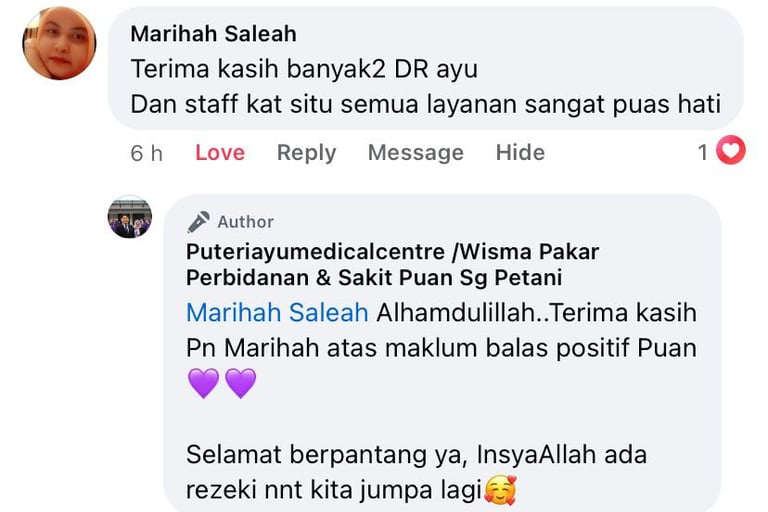The height and width of the screenshot is (512, 768).
Task: Hide Marihah Saleah's comment
Action: click(x=520, y=152)
